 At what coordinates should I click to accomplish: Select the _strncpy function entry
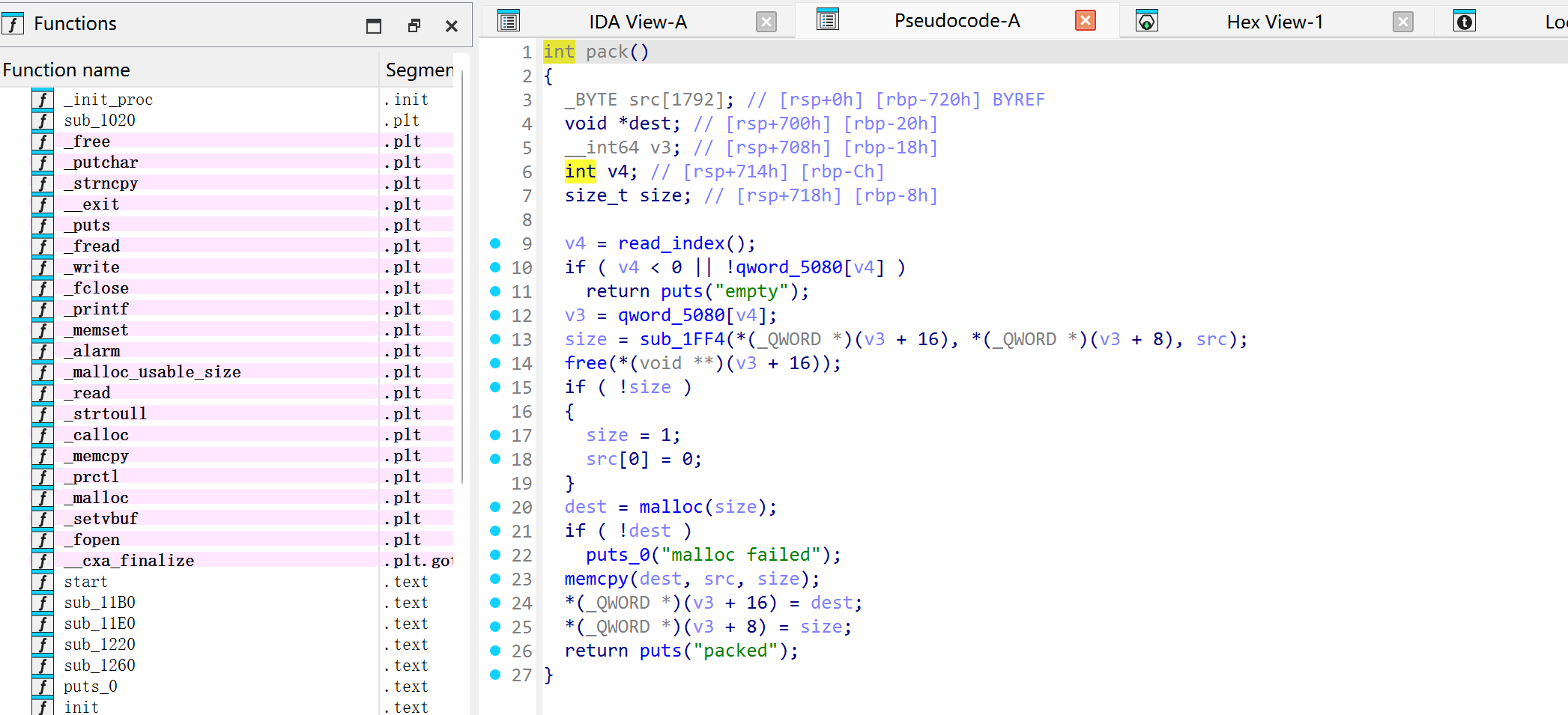[x=227, y=183]
